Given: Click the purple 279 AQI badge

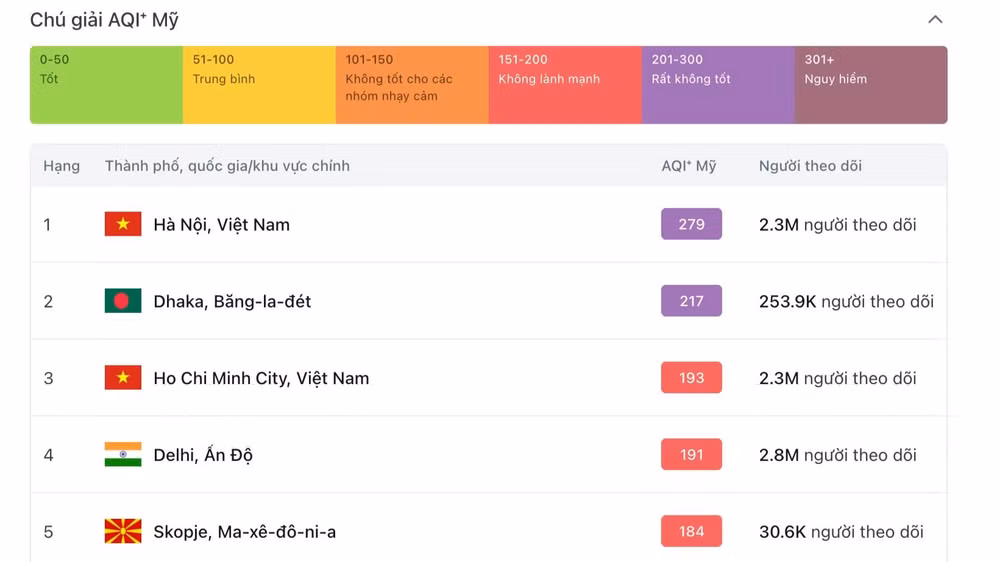Looking at the screenshot, I should coord(691,224).
